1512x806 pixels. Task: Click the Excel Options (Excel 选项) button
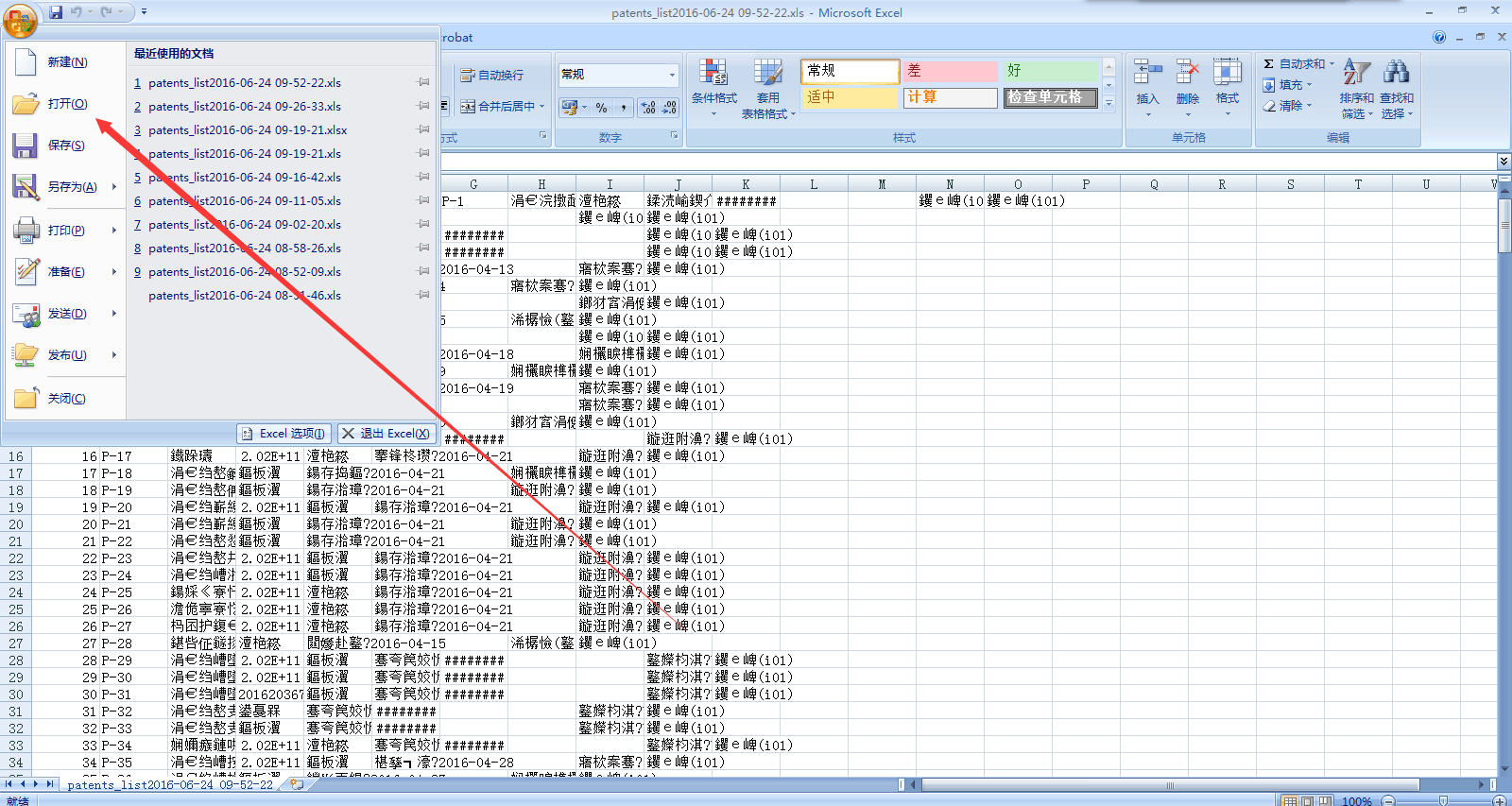tap(283, 434)
